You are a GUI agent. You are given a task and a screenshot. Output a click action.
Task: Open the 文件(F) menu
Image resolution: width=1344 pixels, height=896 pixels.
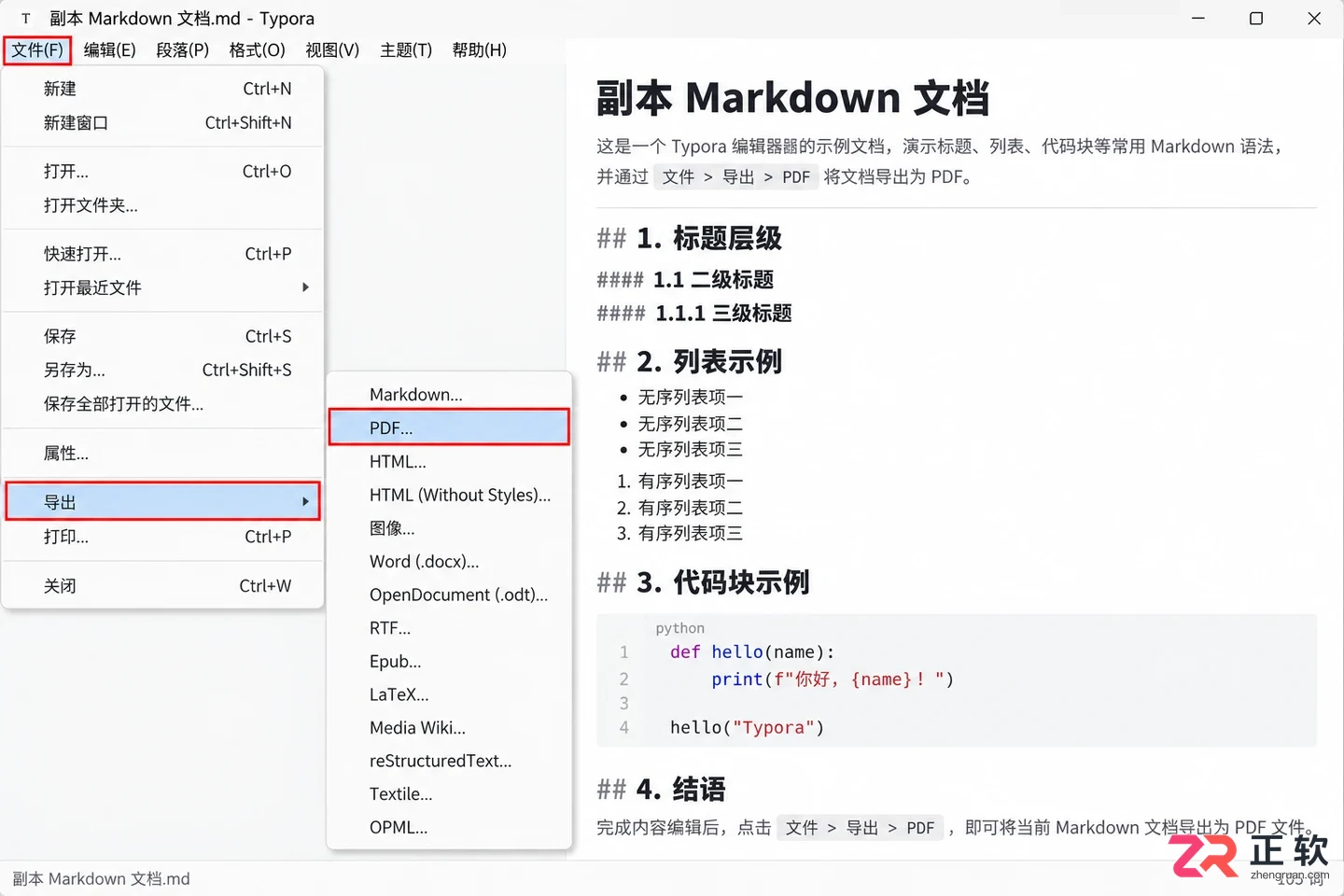click(37, 50)
